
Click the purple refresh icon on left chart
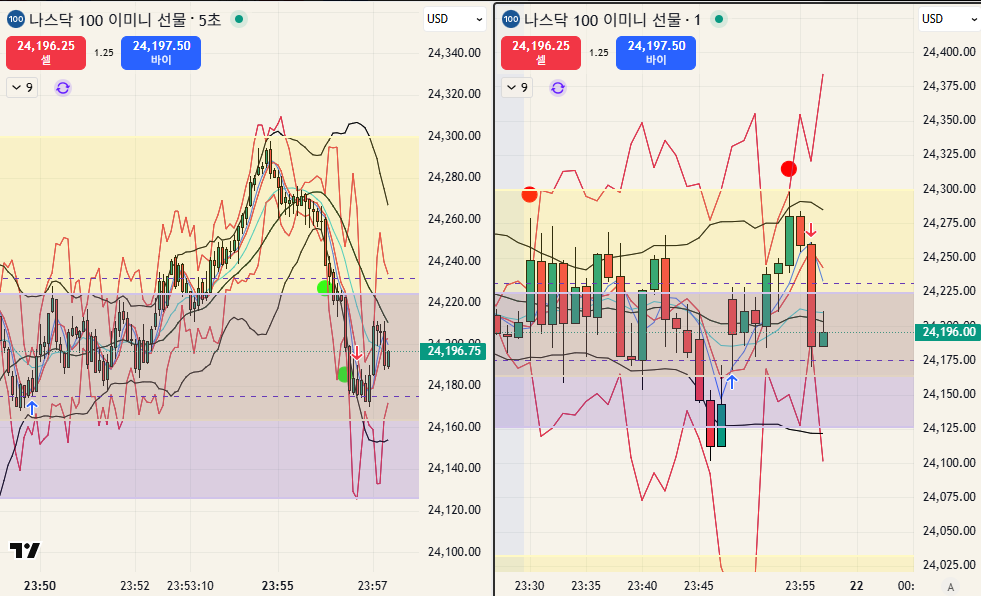pos(63,88)
